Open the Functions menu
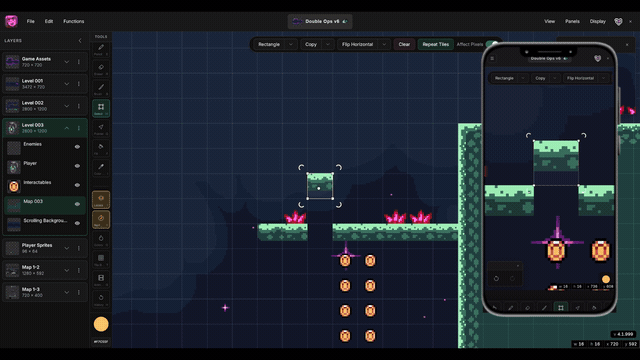Image resolution: width=640 pixels, height=360 pixels. click(73, 21)
